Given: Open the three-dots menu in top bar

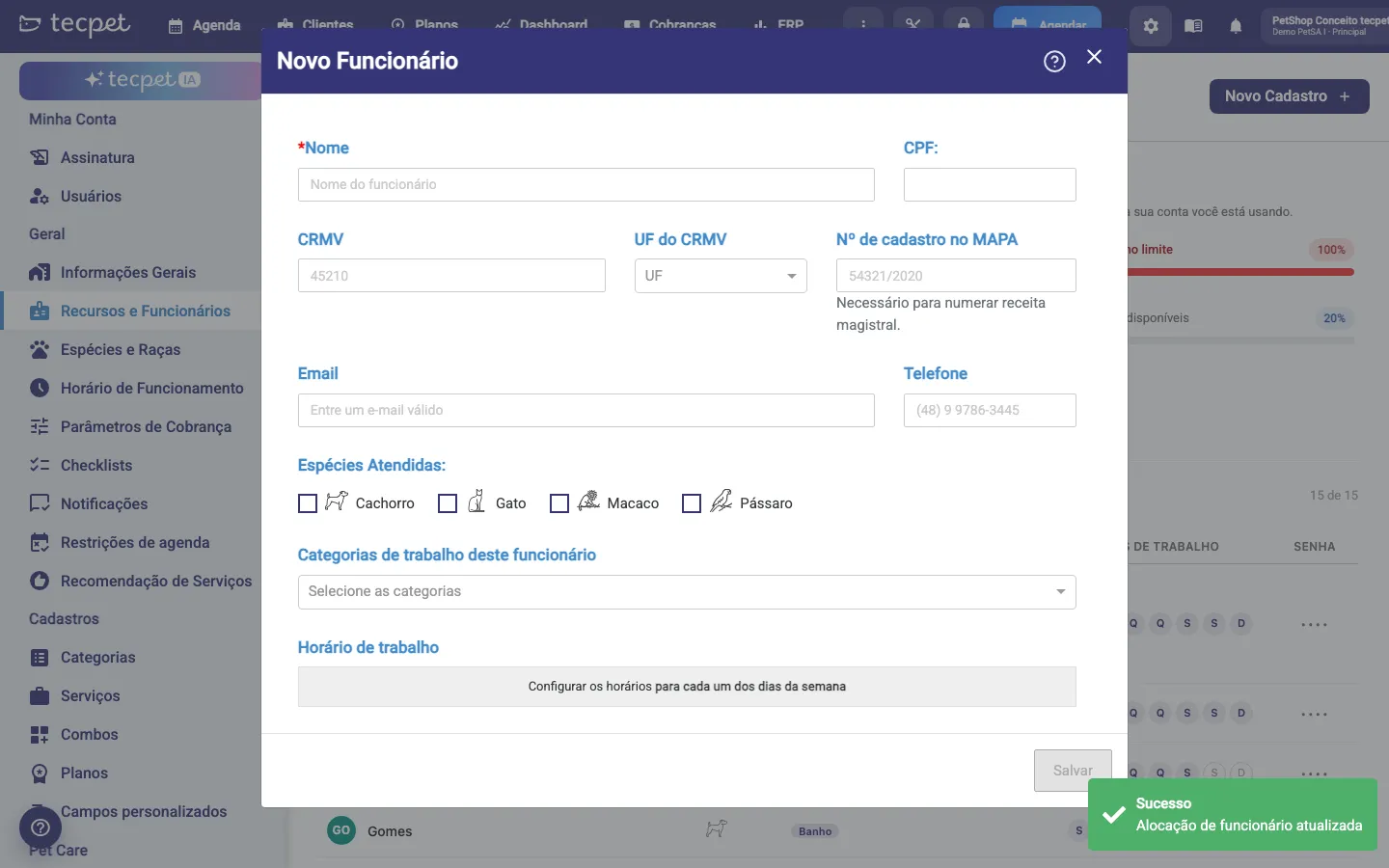Looking at the screenshot, I should [862, 24].
